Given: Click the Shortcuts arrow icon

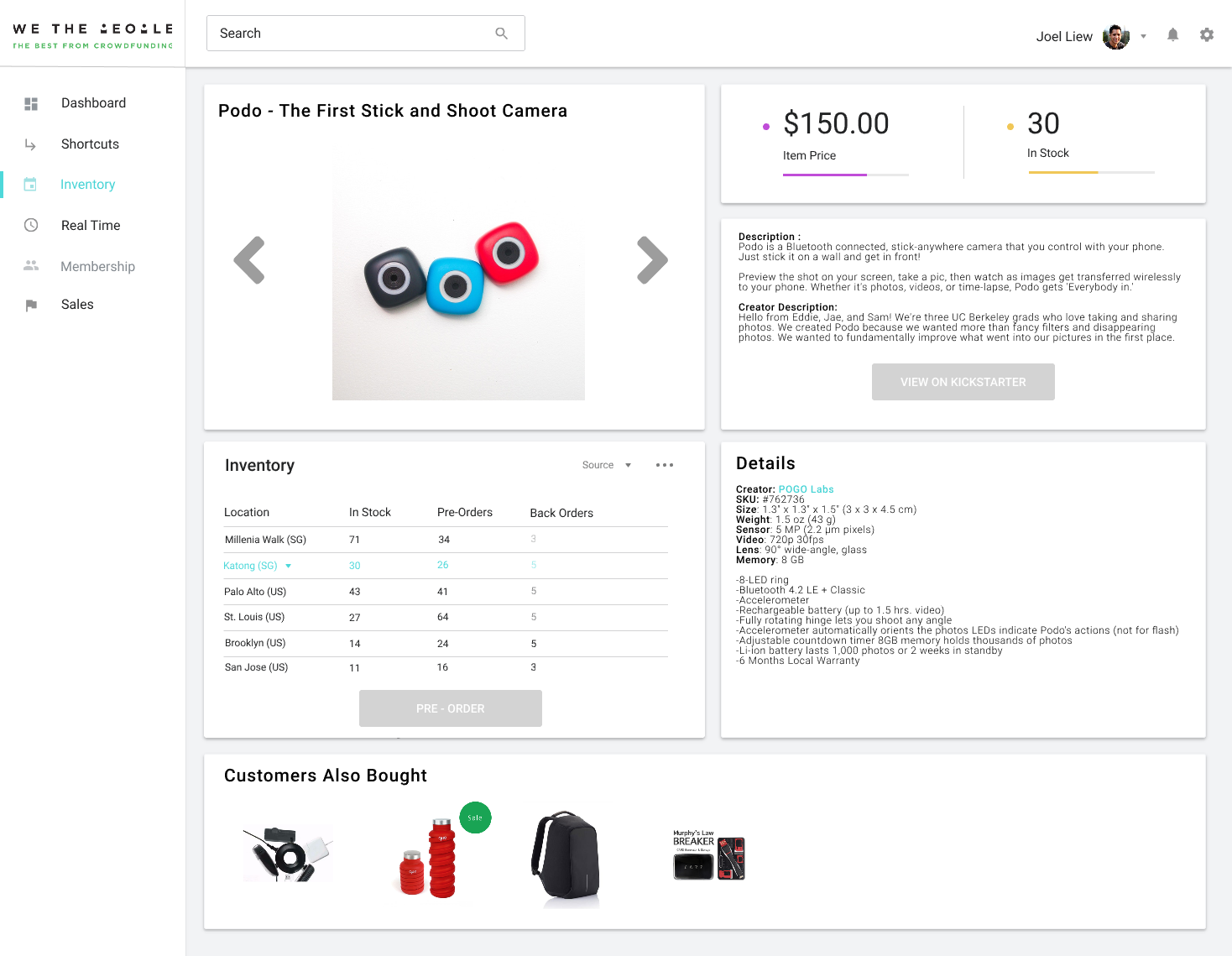Looking at the screenshot, I should point(31,144).
